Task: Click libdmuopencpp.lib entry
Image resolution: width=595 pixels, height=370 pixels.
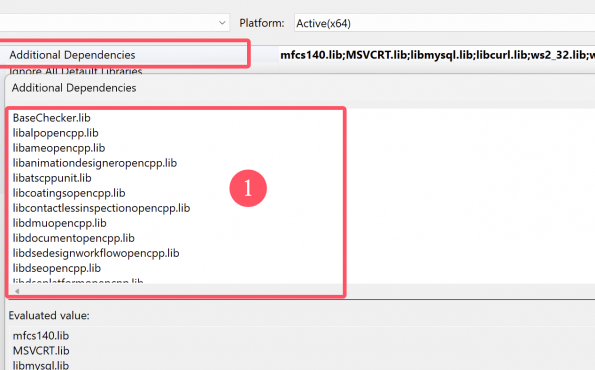Action: pos(60,223)
